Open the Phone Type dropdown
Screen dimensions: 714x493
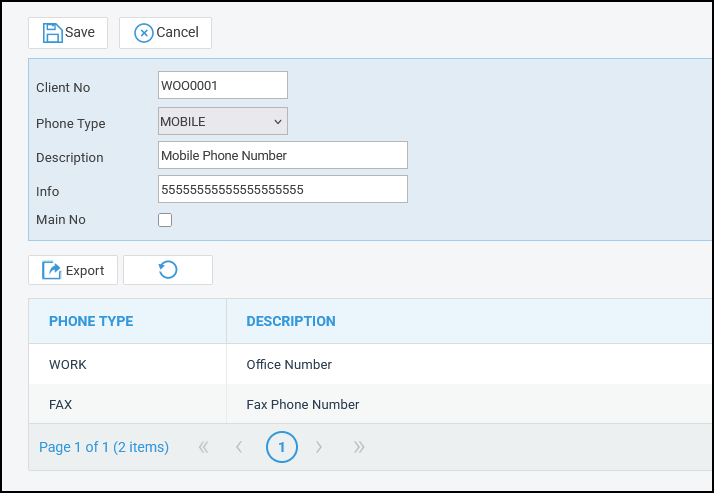tap(223, 122)
